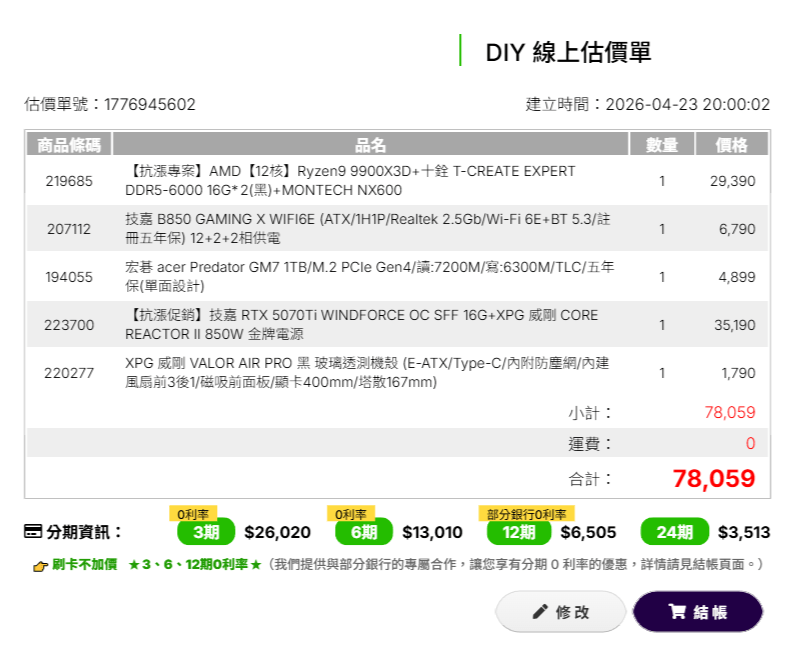The height and width of the screenshot is (657, 795).
Task: Click the 合計 label
Action: 590,479
